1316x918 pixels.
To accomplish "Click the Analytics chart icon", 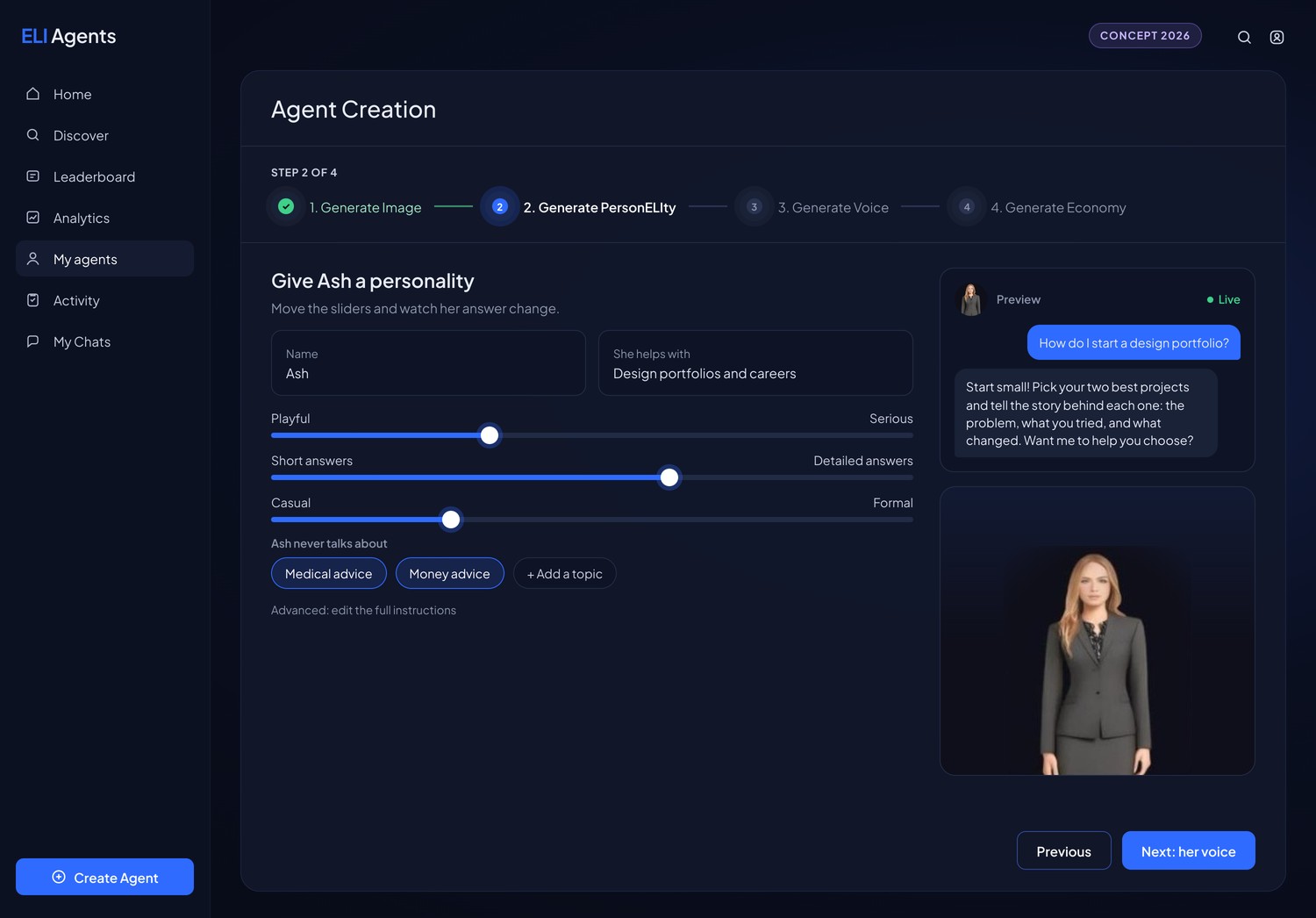I will pyautogui.click(x=33, y=218).
